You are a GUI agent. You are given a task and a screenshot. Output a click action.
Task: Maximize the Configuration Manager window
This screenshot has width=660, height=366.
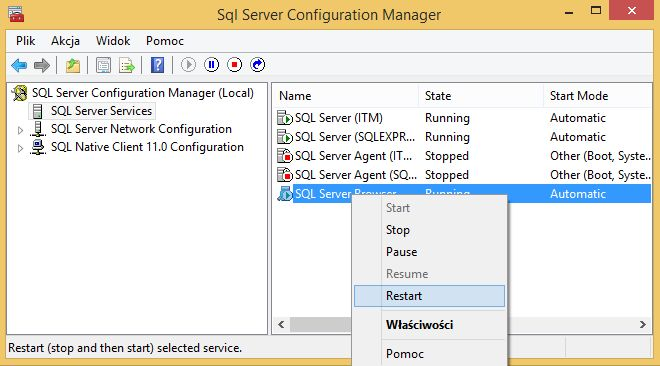click(596, 11)
